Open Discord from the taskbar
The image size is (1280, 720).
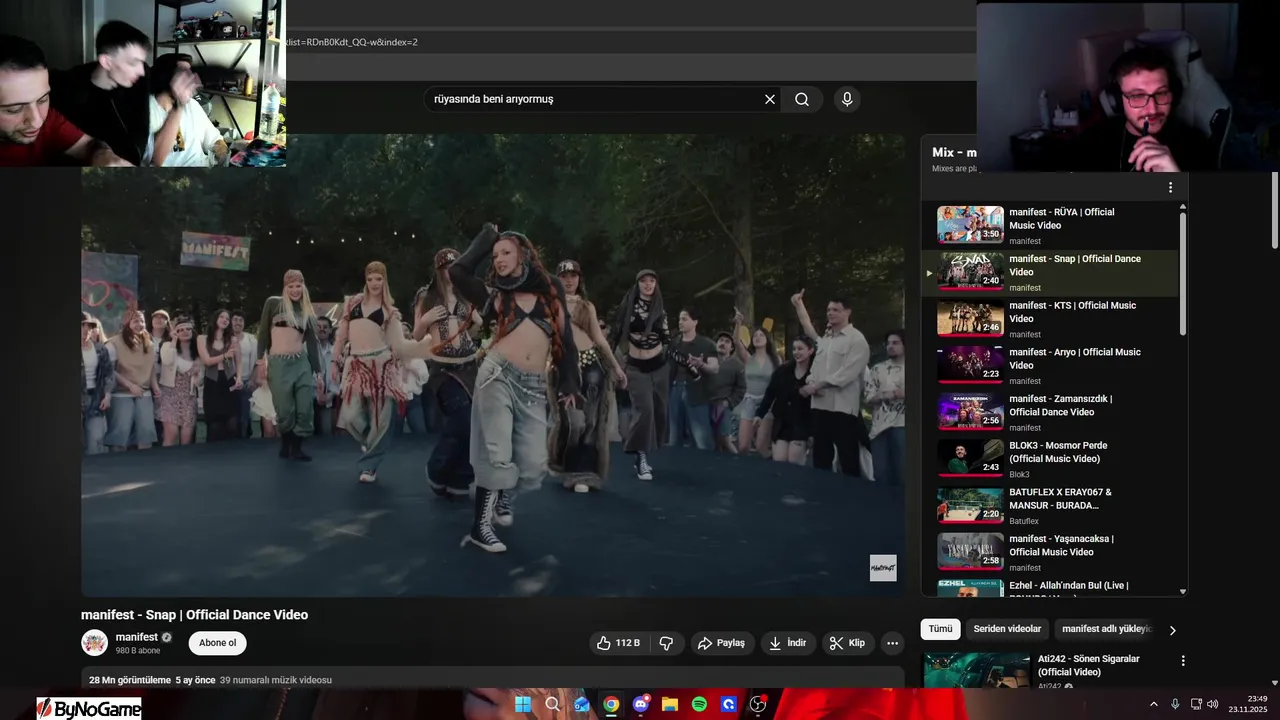point(641,704)
